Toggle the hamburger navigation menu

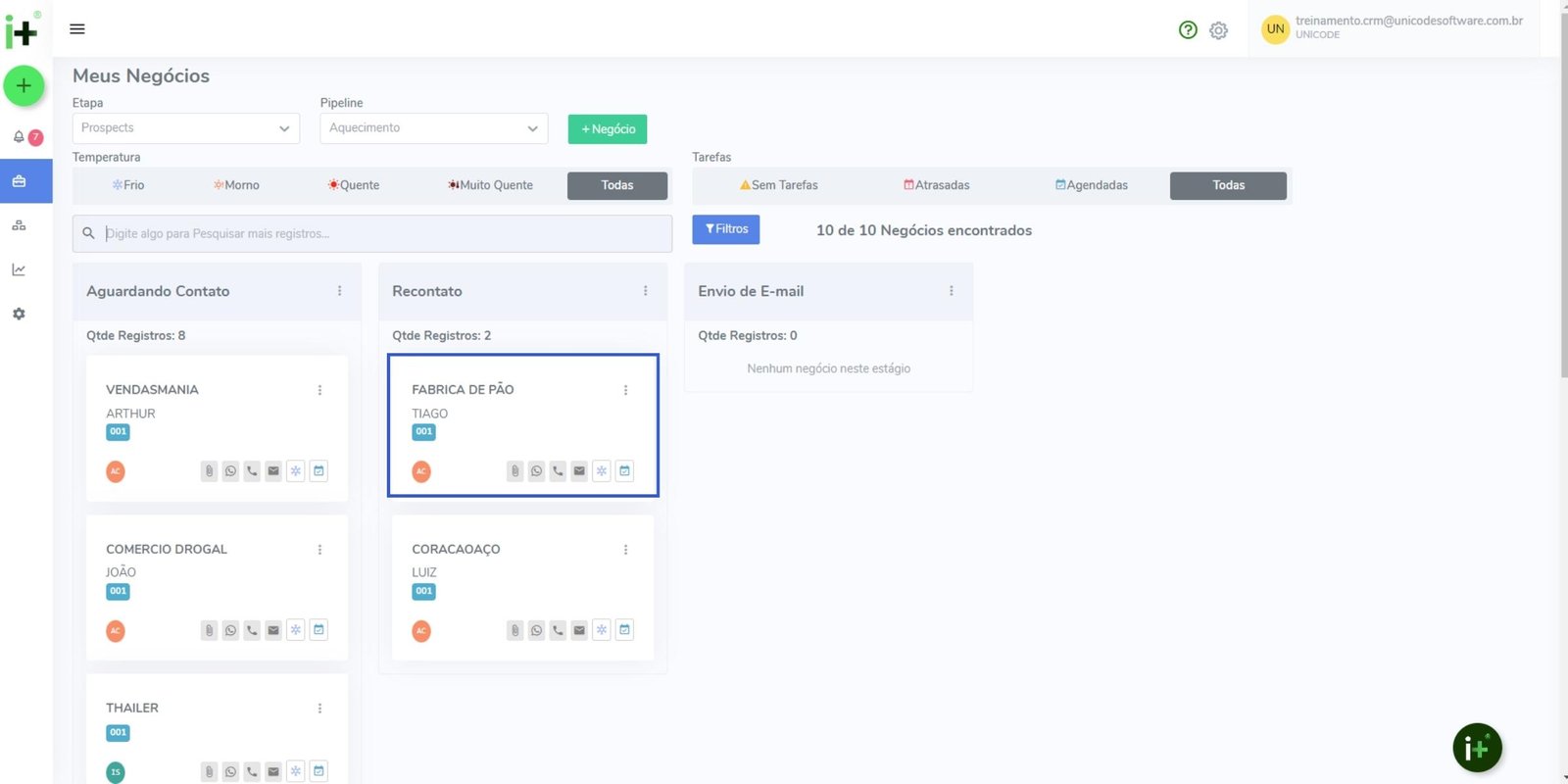77,29
